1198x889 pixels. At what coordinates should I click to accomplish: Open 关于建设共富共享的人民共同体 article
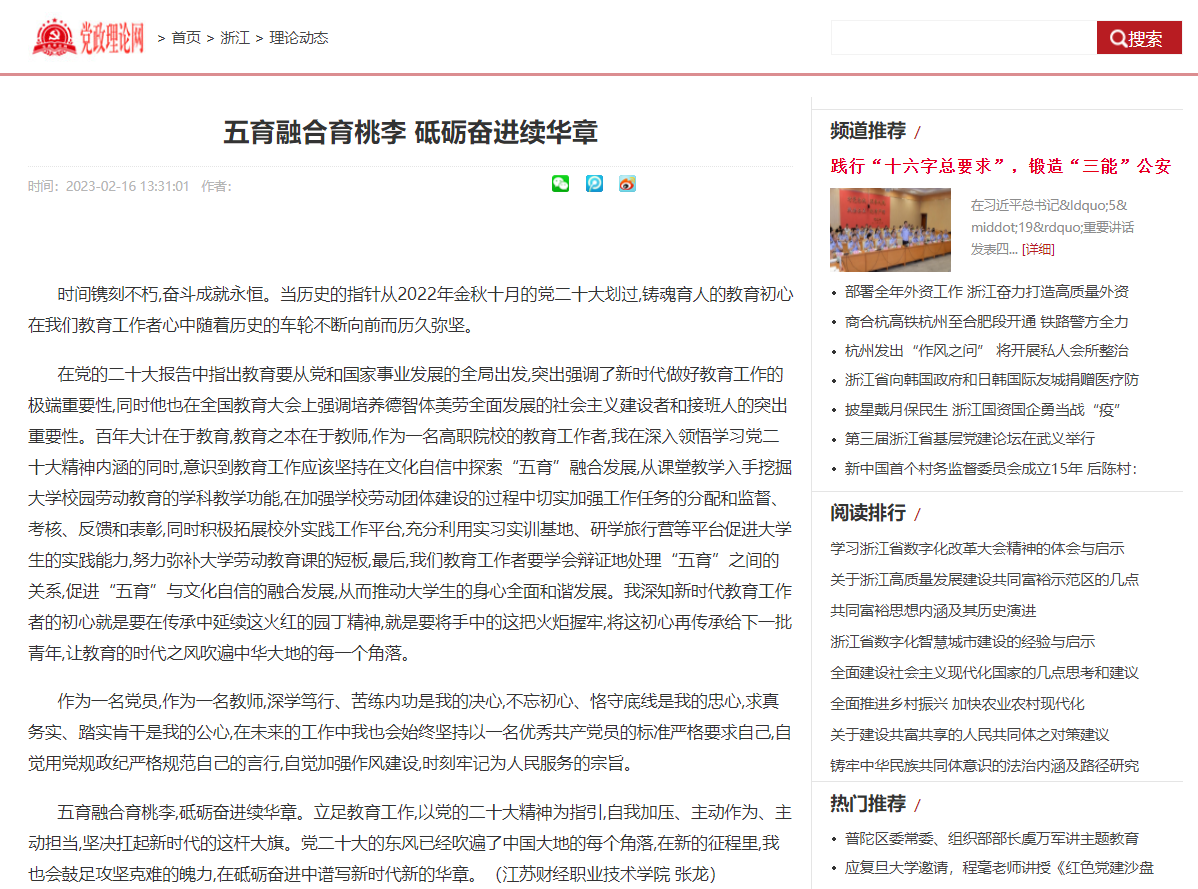[970, 734]
